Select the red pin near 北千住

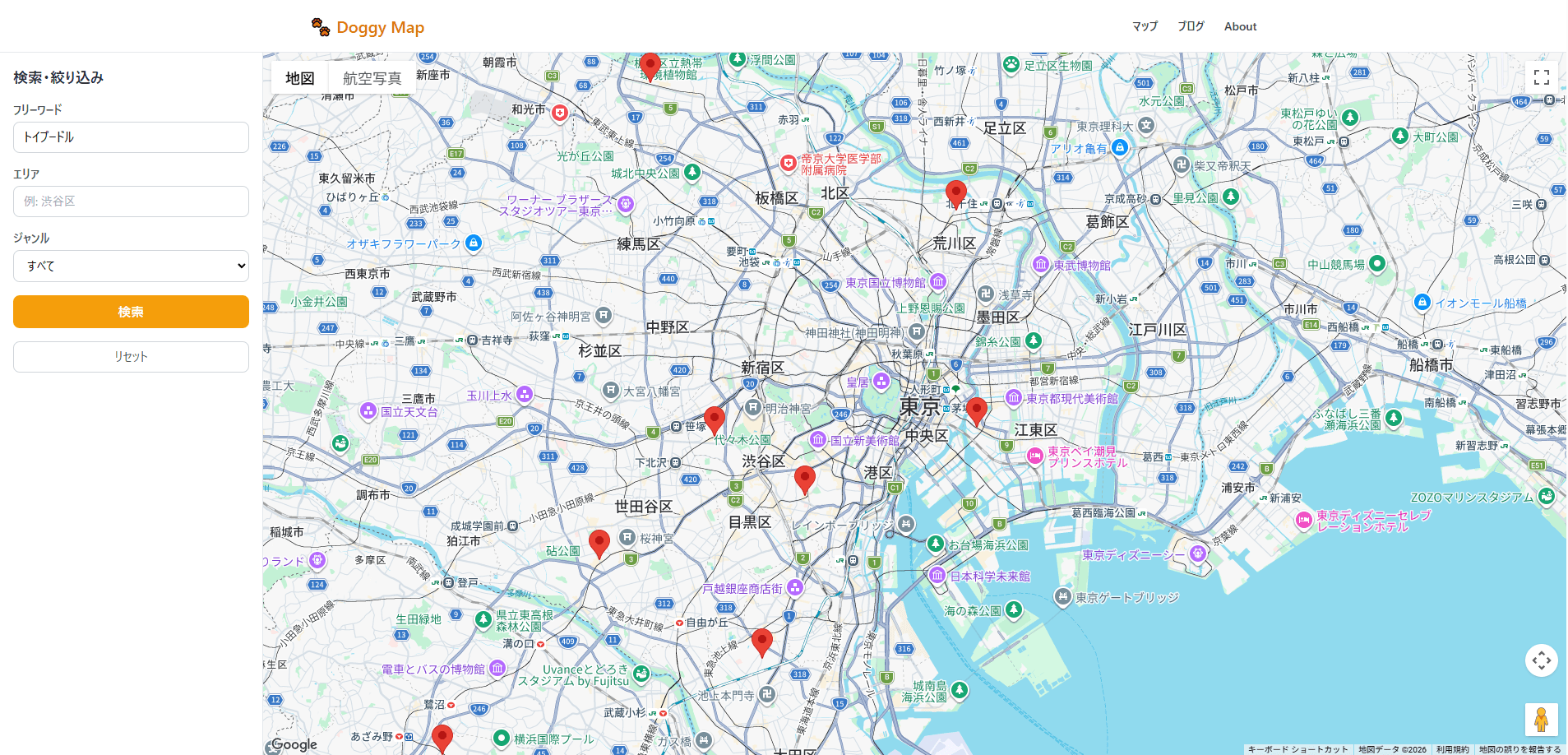[955, 194]
